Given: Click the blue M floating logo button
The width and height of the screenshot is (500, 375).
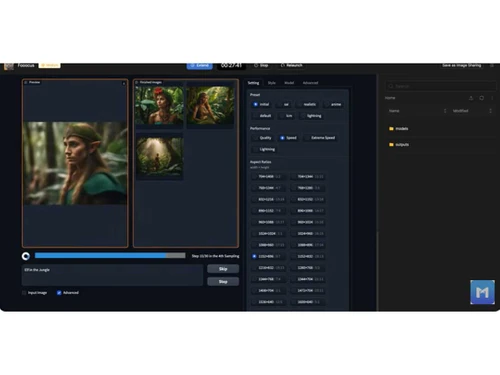Looking at the screenshot, I should [x=482, y=292].
